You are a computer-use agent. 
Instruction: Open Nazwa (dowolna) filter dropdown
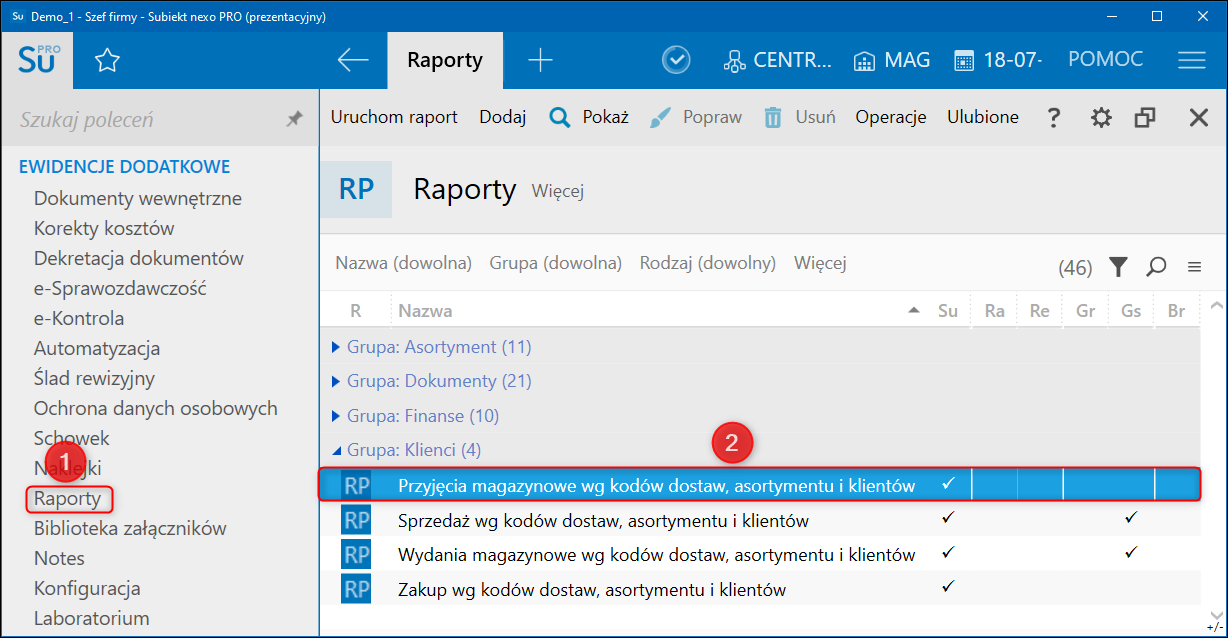tap(403, 264)
